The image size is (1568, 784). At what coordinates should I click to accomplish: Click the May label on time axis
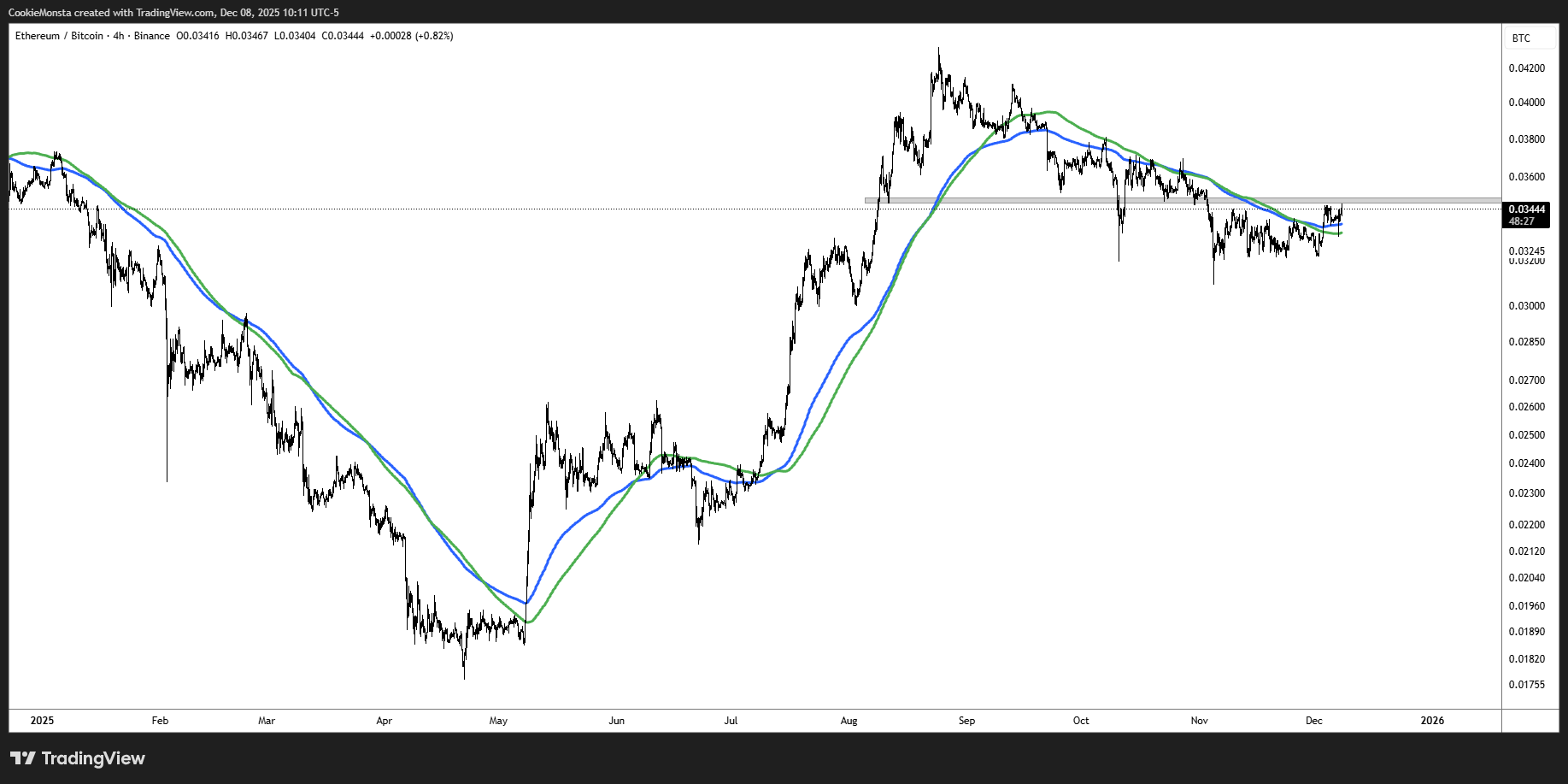point(498,721)
